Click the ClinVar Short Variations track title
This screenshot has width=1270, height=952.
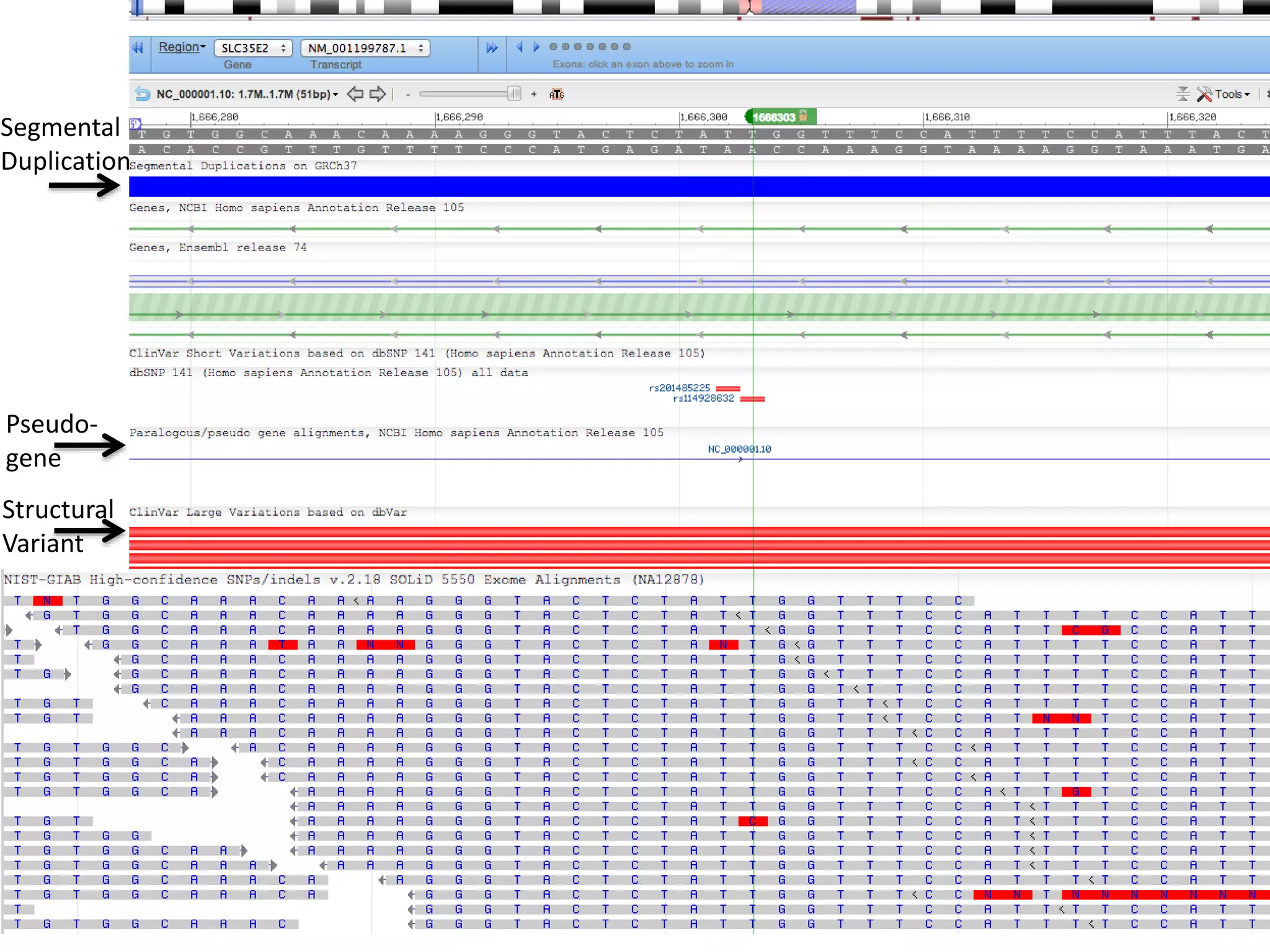pyautogui.click(x=417, y=353)
